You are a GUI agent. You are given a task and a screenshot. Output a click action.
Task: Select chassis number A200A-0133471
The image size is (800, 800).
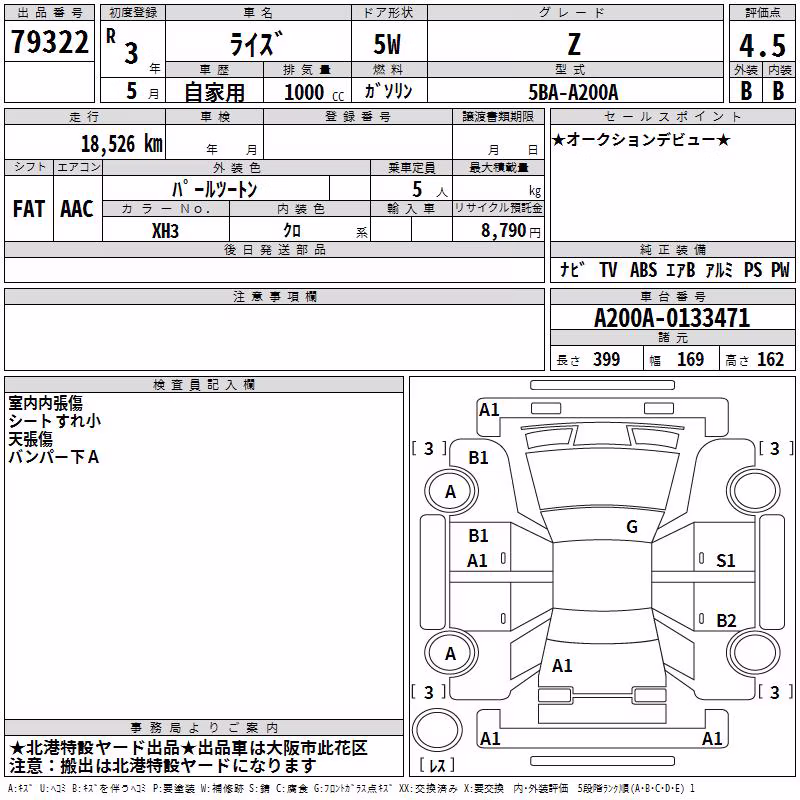coord(672,318)
